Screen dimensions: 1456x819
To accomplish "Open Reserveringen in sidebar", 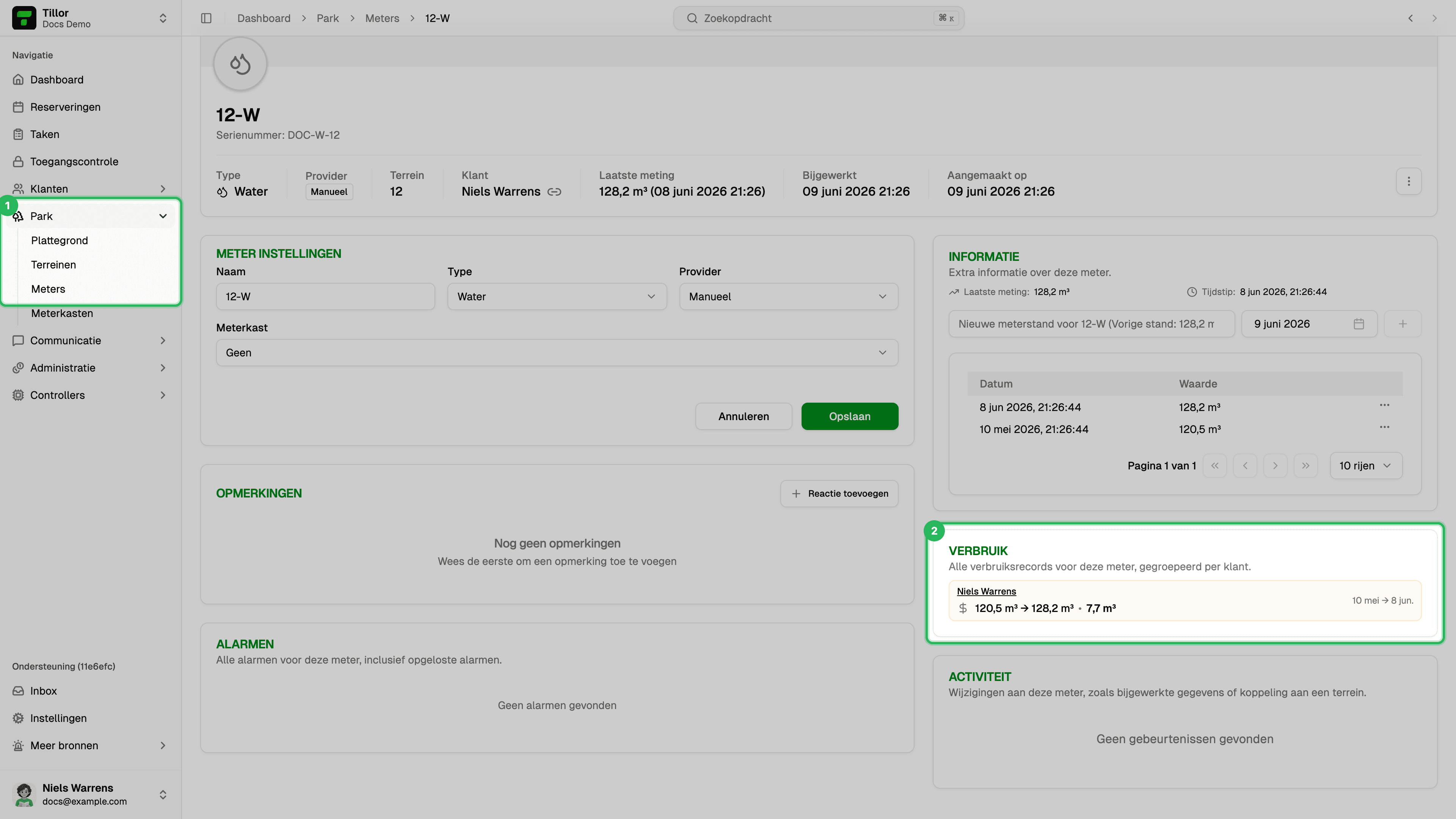I will click(x=91, y=107).
